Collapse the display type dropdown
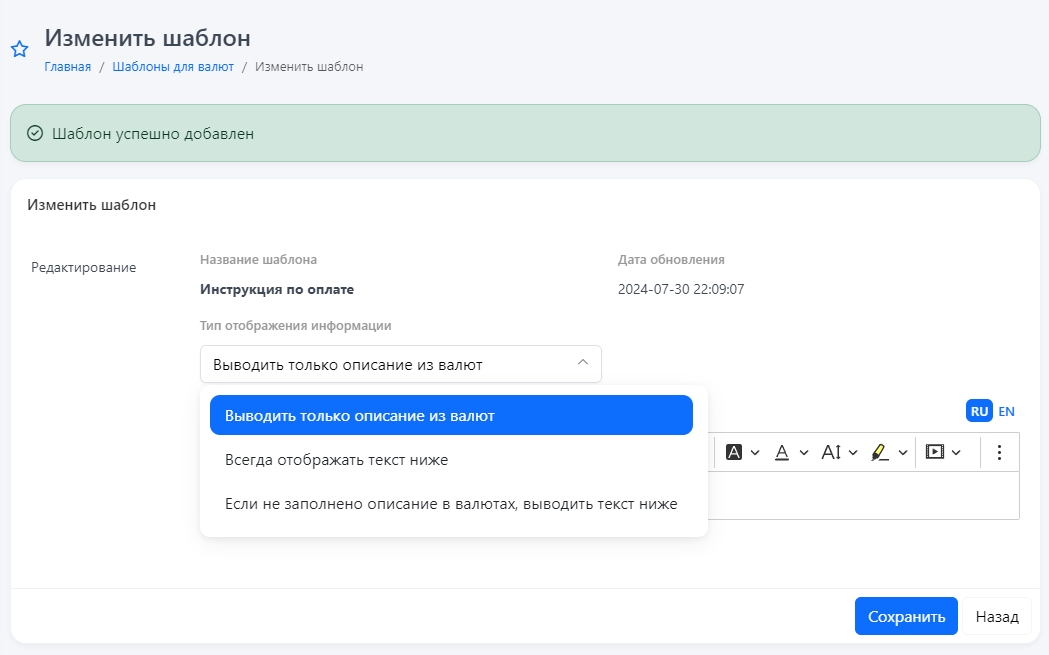This screenshot has height=655, width=1049. (x=583, y=364)
